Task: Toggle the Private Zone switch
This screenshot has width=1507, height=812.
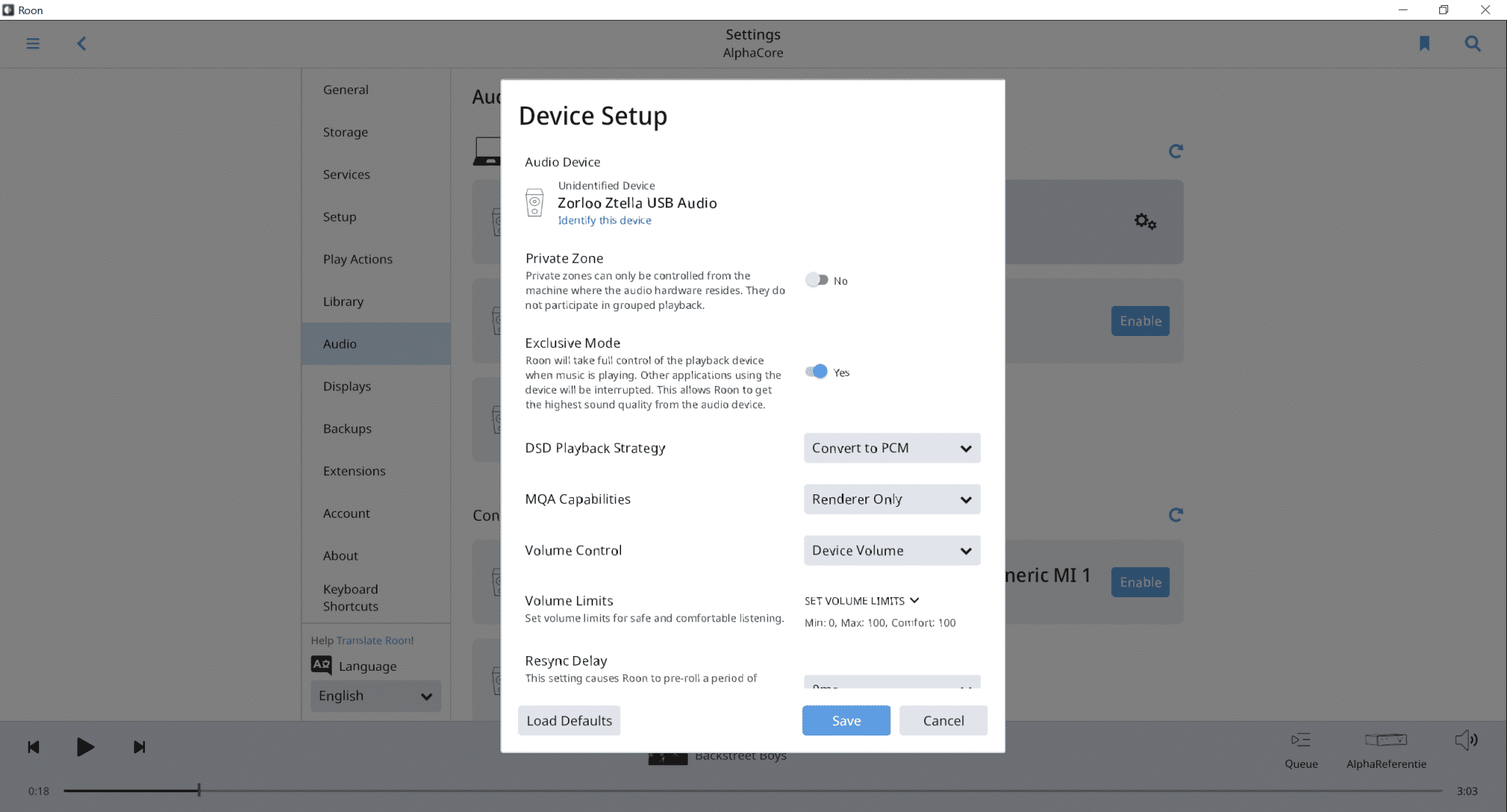Action: pyautogui.click(x=817, y=279)
